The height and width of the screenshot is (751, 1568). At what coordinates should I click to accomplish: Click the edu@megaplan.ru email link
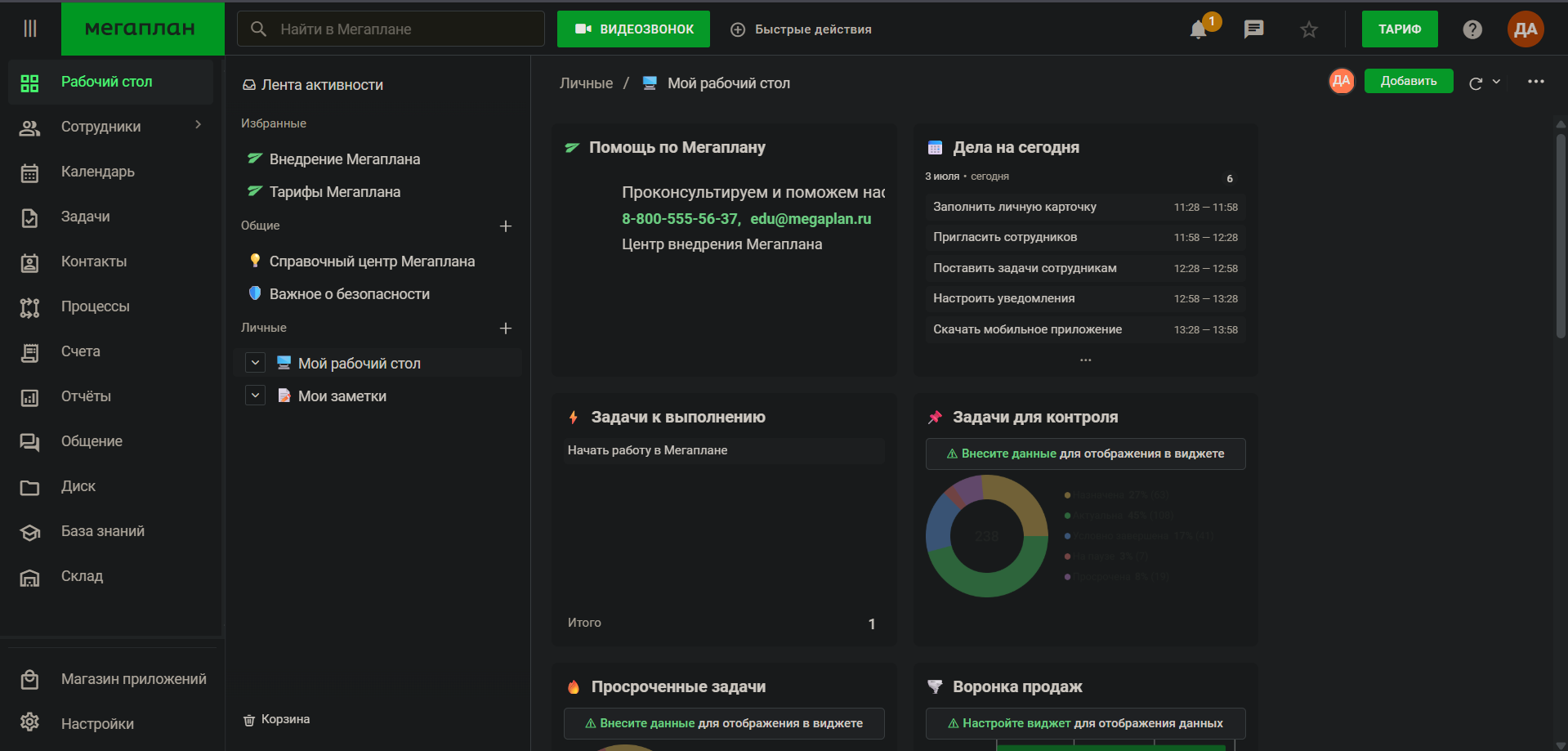click(x=811, y=219)
